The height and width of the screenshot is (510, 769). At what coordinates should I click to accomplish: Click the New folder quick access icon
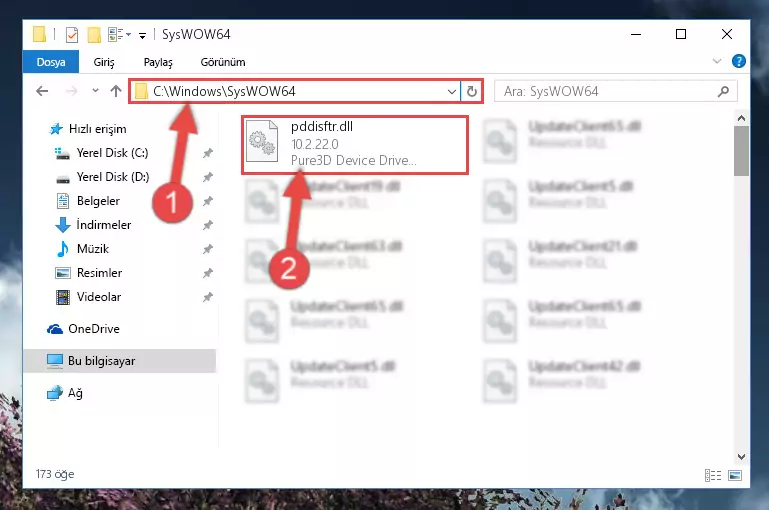[x=94, y=35]
